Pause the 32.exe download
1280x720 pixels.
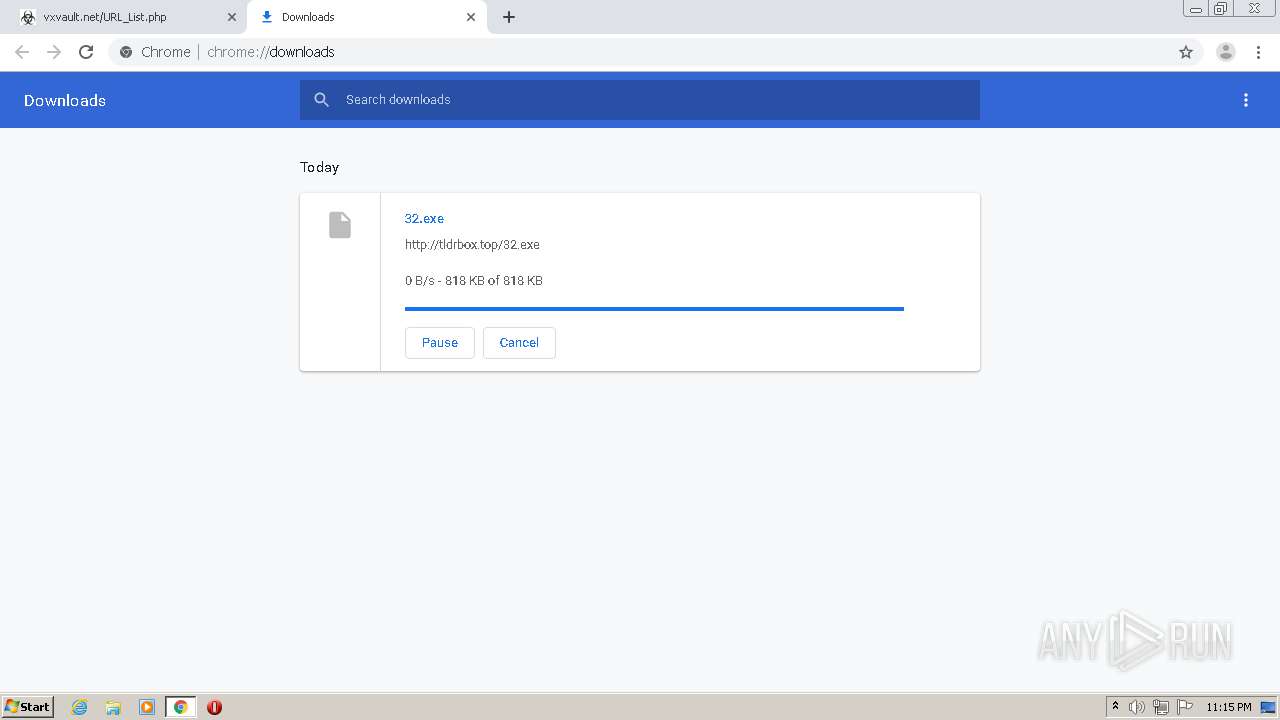tap(440, 342)
